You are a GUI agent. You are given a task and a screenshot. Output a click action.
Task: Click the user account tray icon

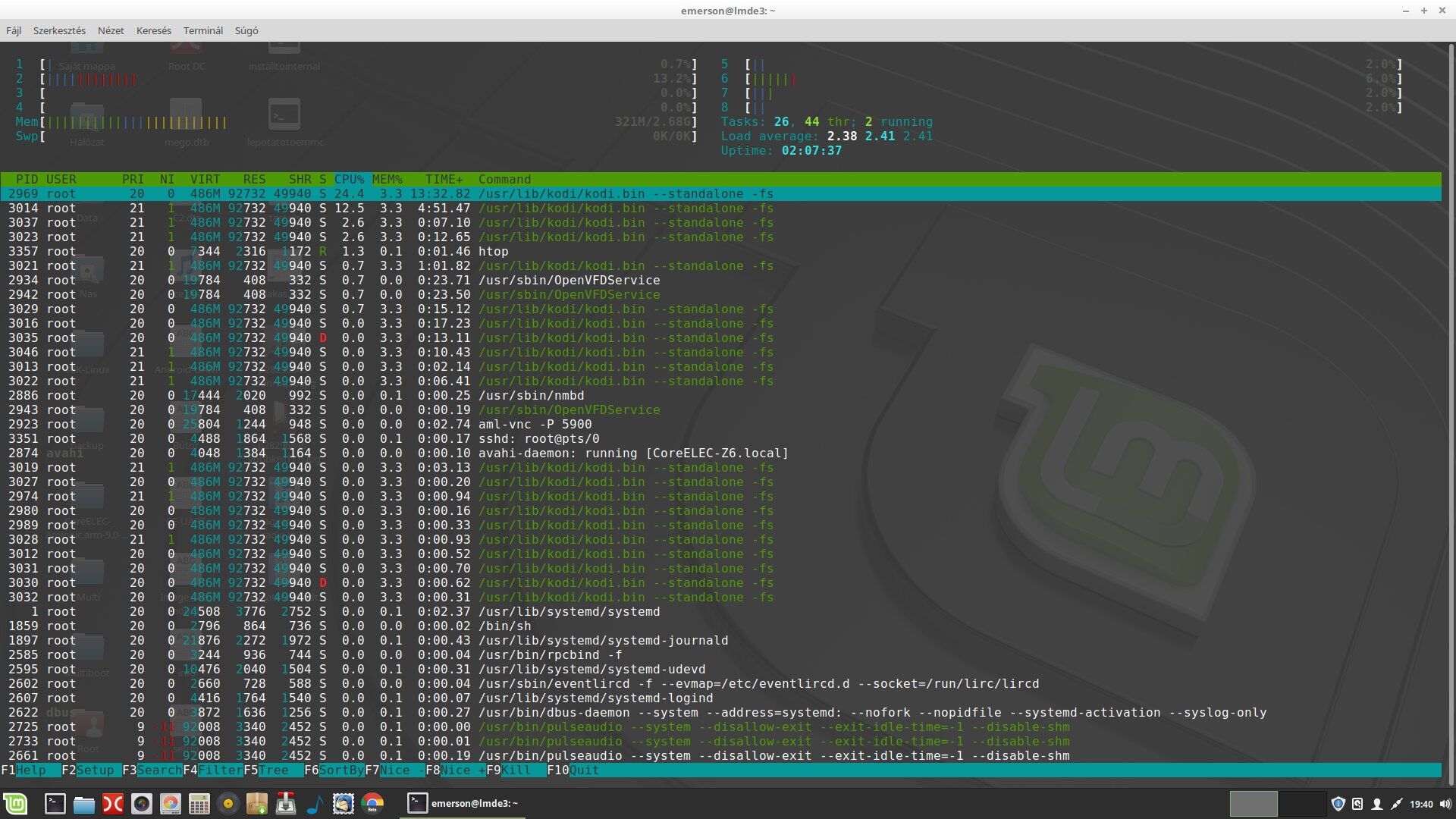(1376, 804)
